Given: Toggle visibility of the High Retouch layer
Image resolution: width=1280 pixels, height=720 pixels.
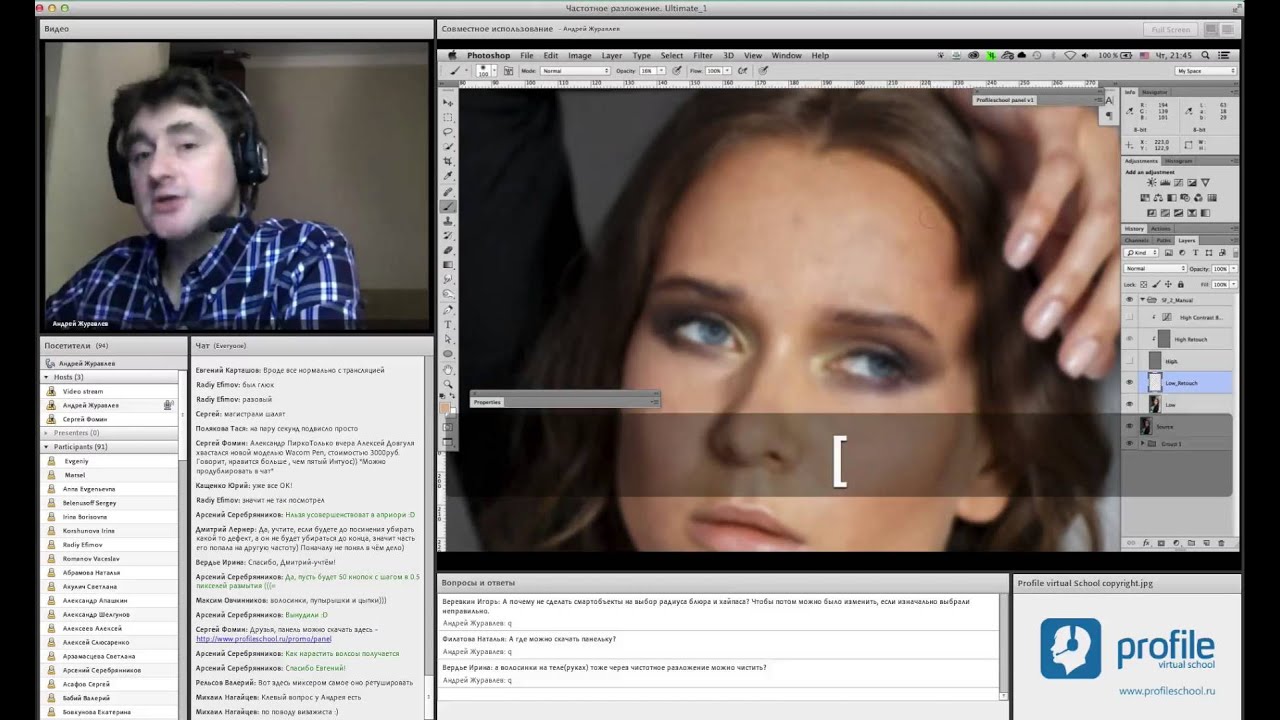Looking at the screenshot, I should 1130,338.
